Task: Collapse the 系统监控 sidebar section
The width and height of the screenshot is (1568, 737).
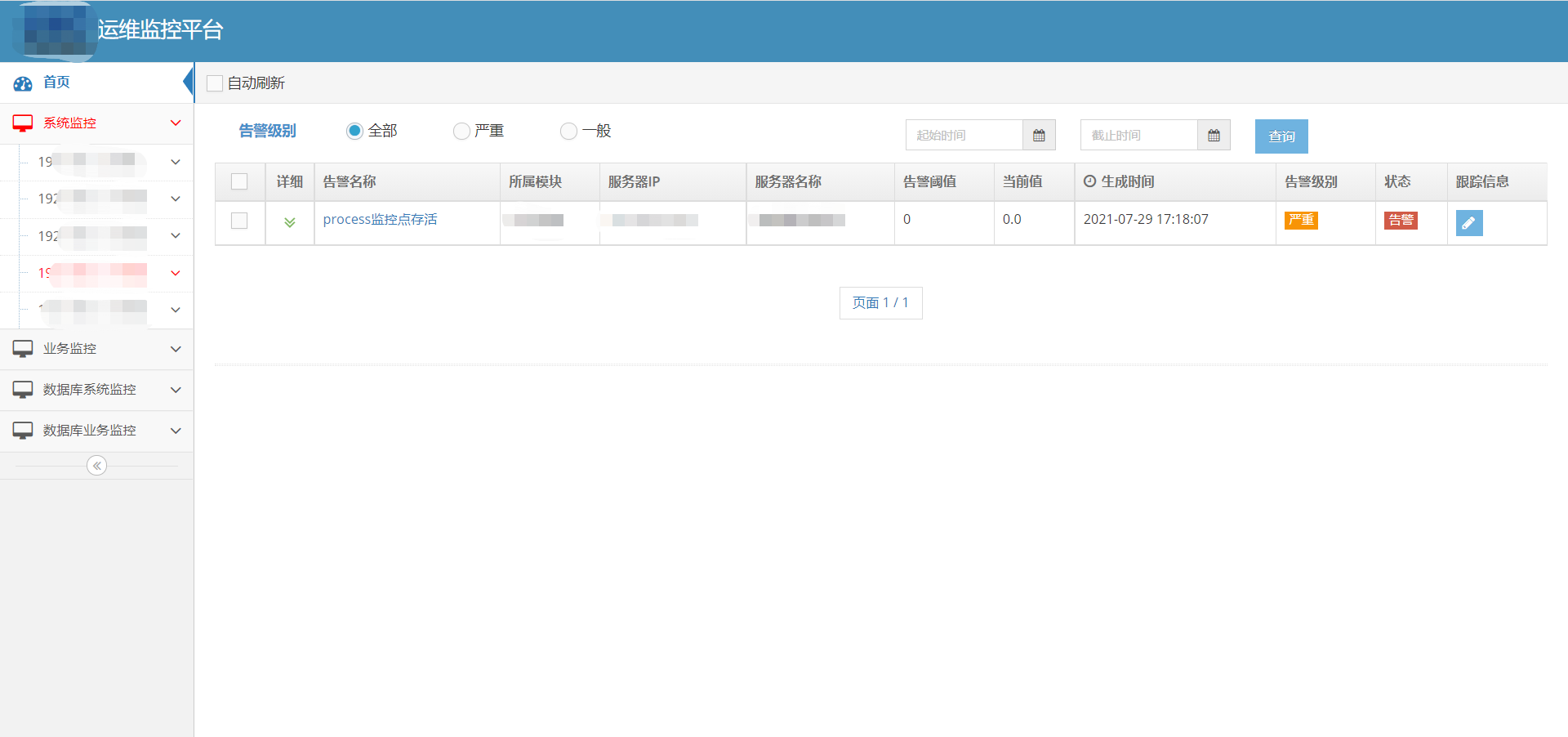Action: [x=176, y=123]
